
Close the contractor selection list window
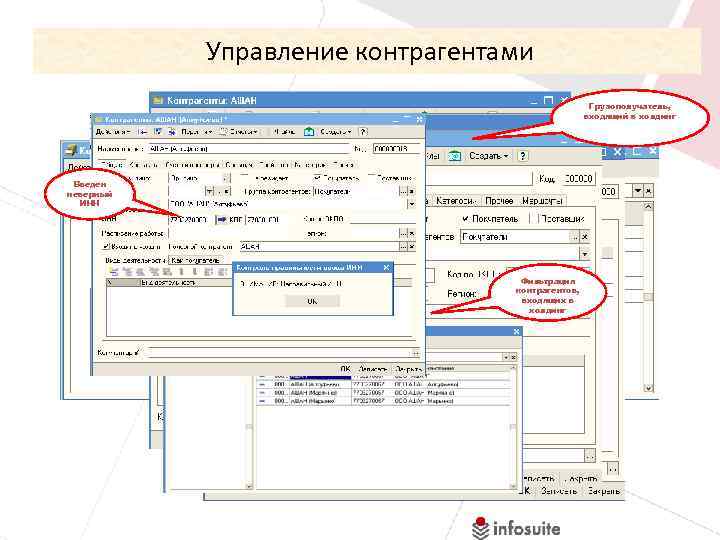click(517, 331)
